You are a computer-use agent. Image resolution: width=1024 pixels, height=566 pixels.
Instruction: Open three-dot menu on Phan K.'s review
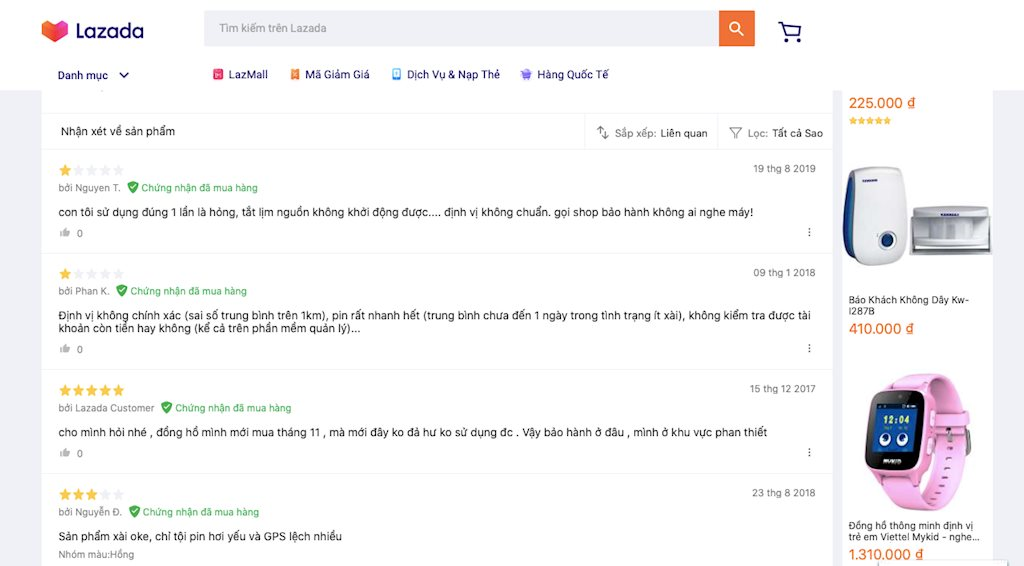tap(809, 348)
